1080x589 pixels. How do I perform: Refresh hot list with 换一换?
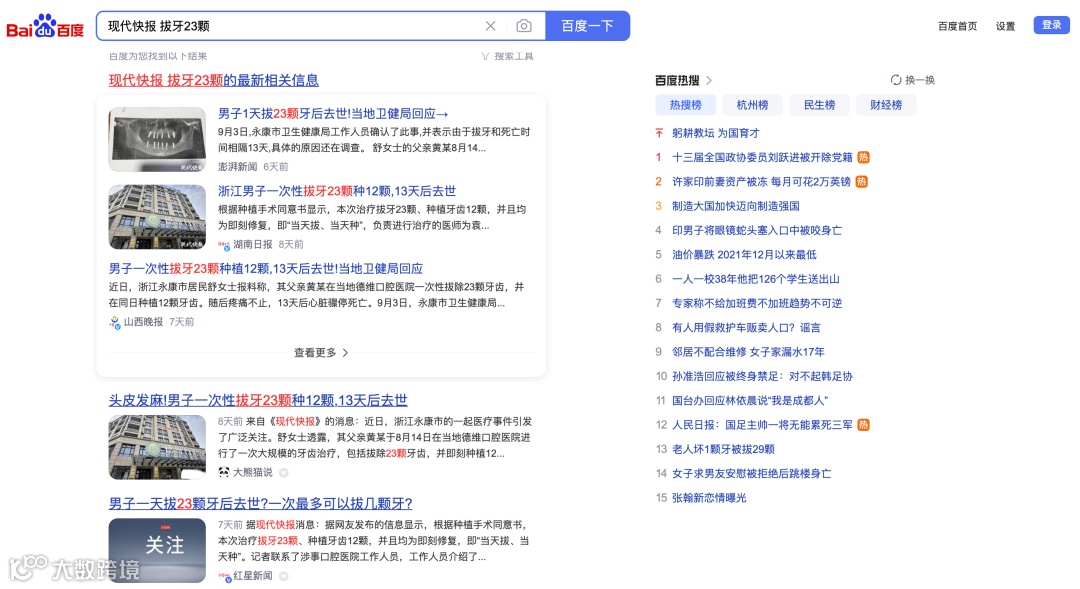coord(913,80)
